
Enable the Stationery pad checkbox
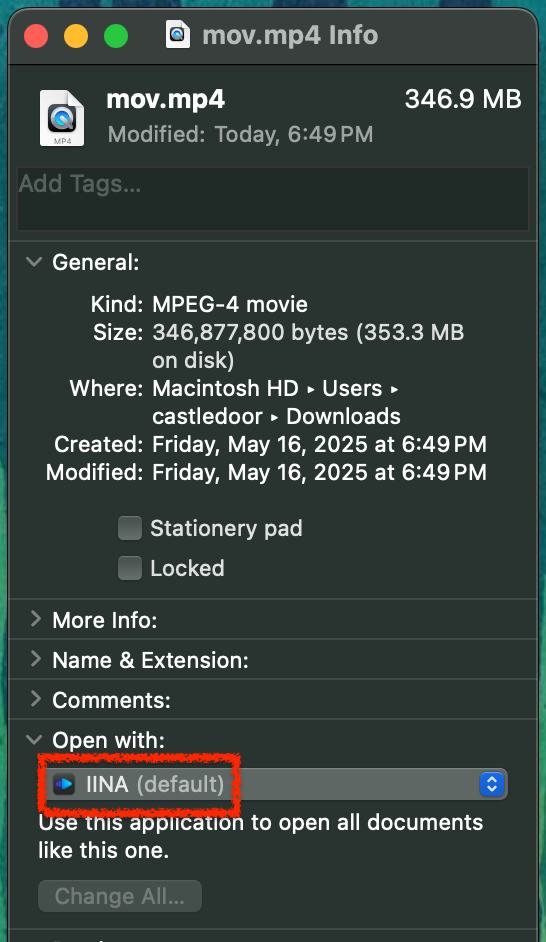(130, 528)
